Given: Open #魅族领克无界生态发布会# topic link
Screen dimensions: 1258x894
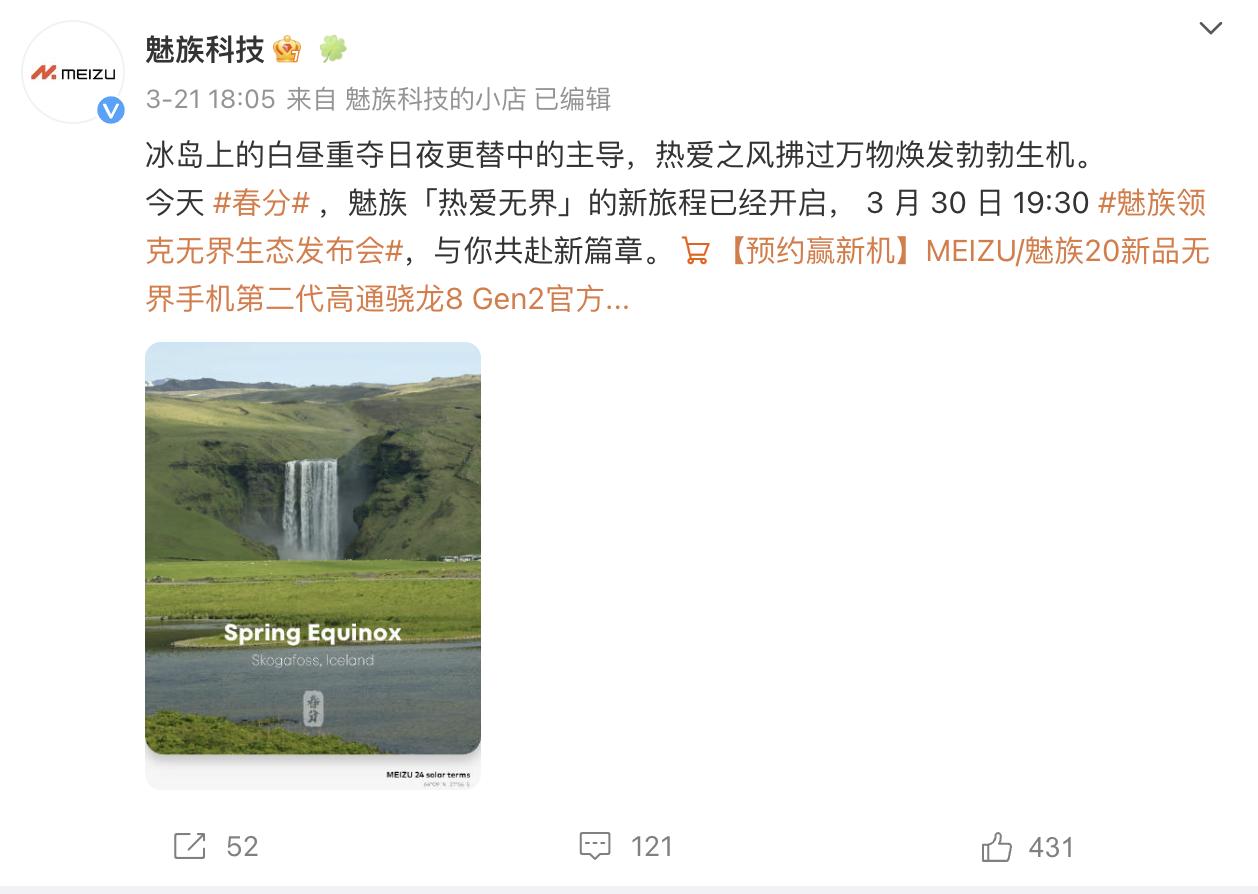Looking at the screenshot, I should [x=676, y=227].
